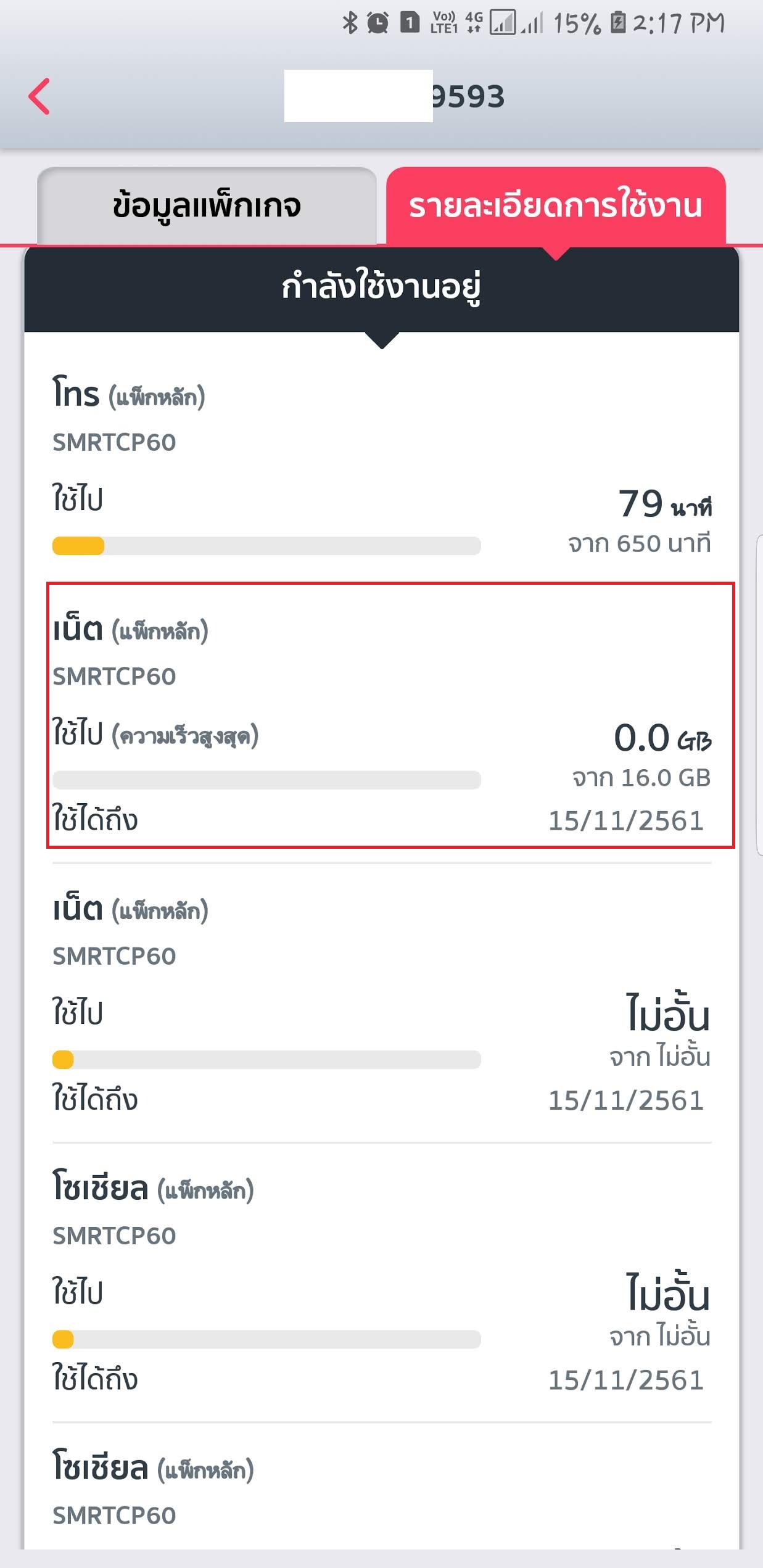763x1568 pixels.
Task: Tap the 16.0 GB internet usage bar
Action: coord(266,780)
